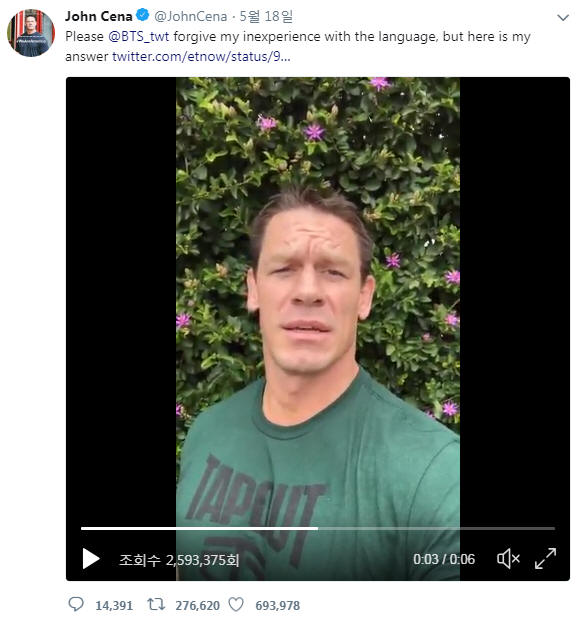Open John Cena's profile picture
Screen dimensions: 582x622
click(31, 33)
